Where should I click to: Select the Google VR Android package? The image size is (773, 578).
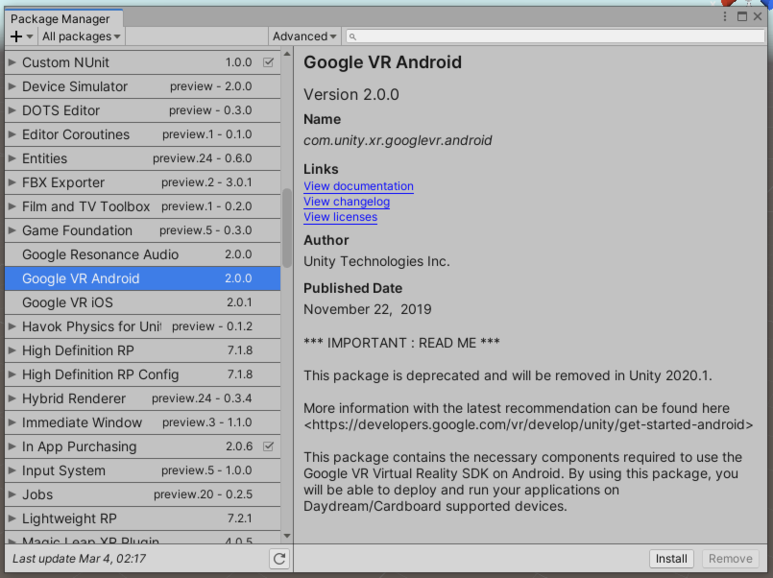click(x=142, y=278)
